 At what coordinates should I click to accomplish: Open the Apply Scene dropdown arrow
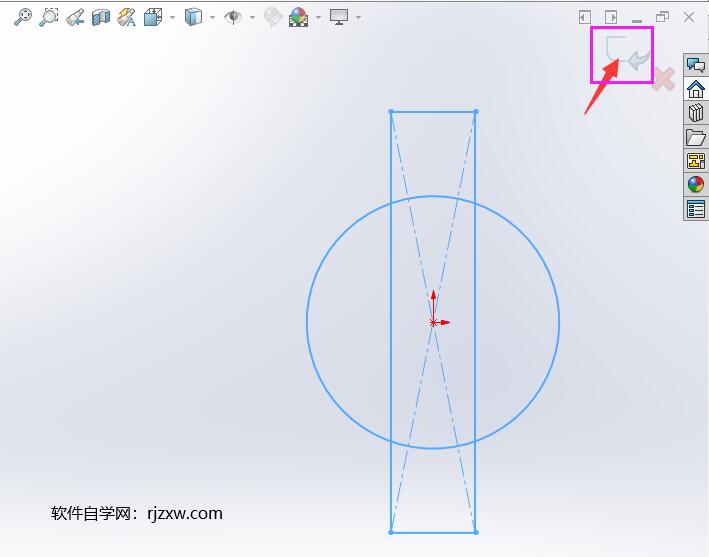coord(318,18)
